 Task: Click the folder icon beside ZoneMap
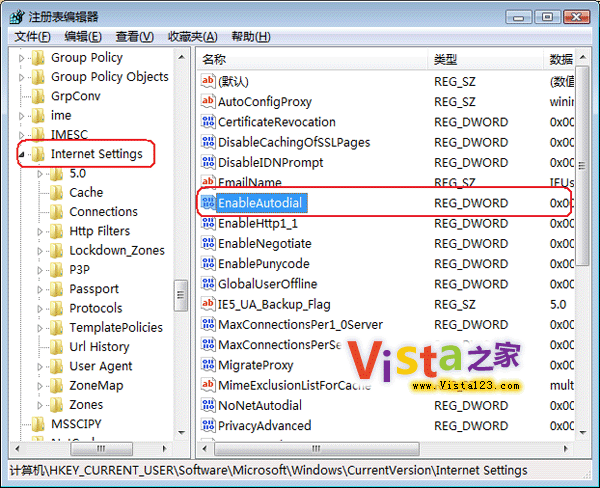(x=56, y=386)
